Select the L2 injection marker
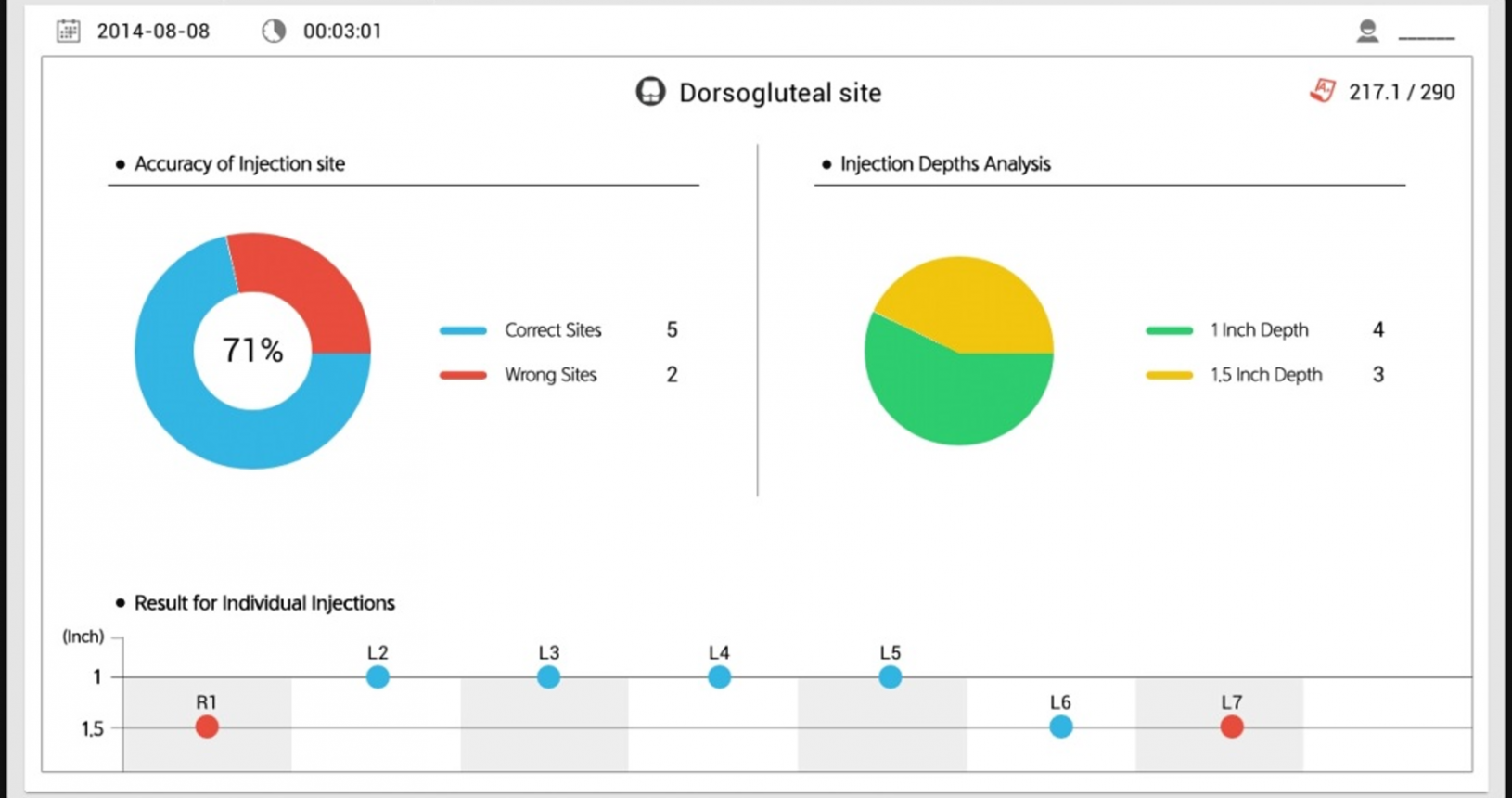The height and width of the screenshot is (798, 1512). (378, 677)
